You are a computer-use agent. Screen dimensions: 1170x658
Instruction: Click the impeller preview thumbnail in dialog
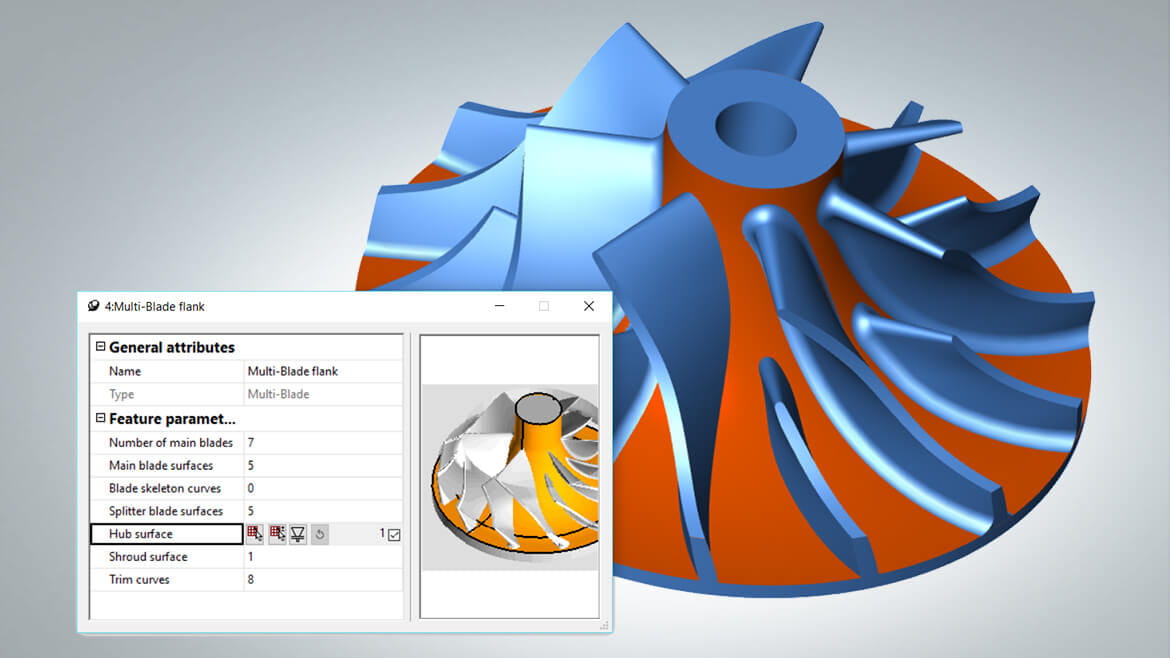click(510, 477)
